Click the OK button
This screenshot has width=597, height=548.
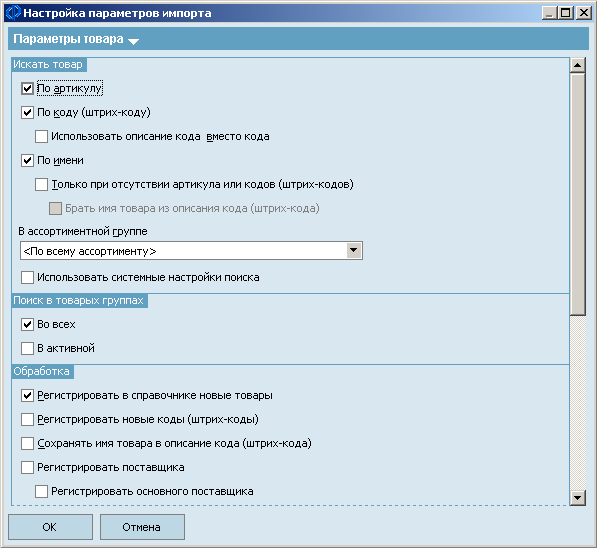[x=50, y=527]
